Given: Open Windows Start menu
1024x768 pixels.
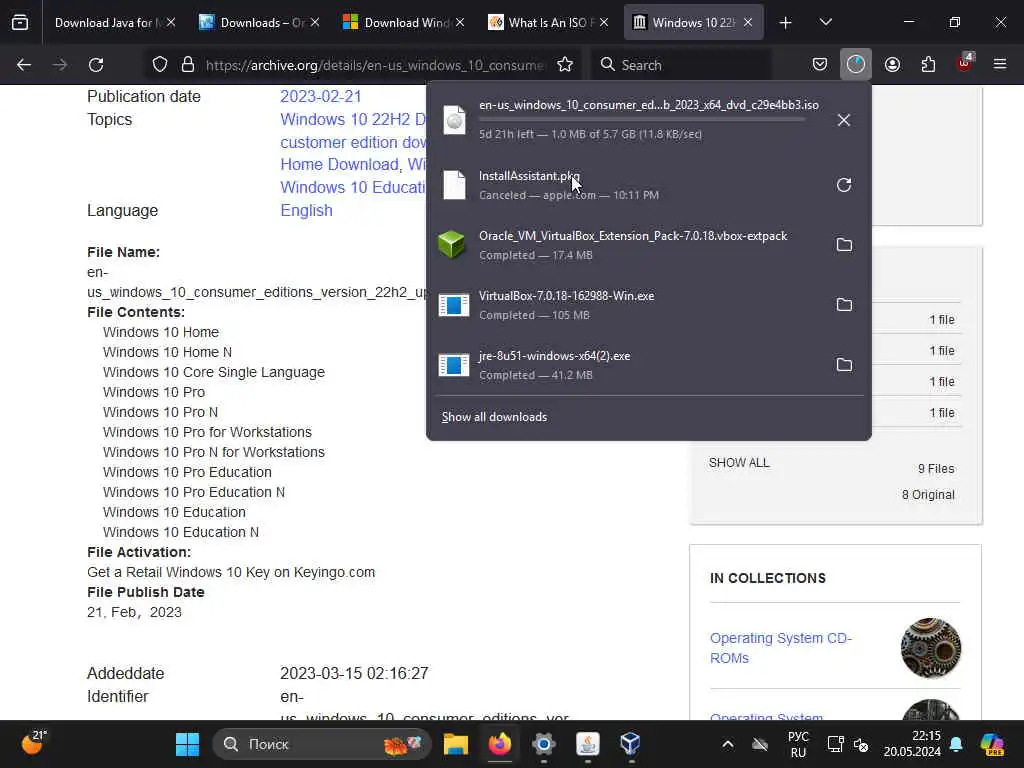Looking at the screenshot, I should click(187, 744).
